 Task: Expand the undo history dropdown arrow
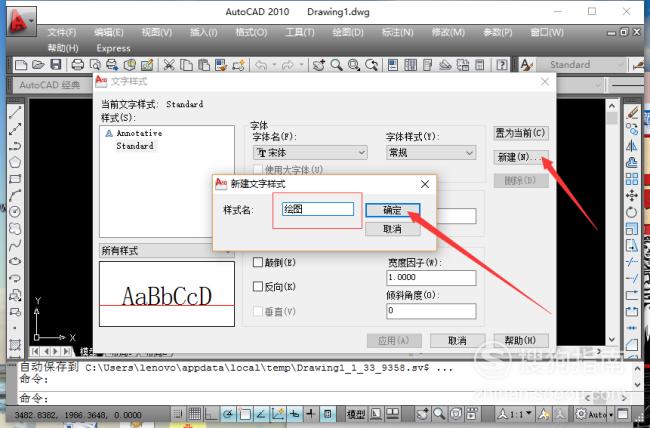[x=274, y=65]
